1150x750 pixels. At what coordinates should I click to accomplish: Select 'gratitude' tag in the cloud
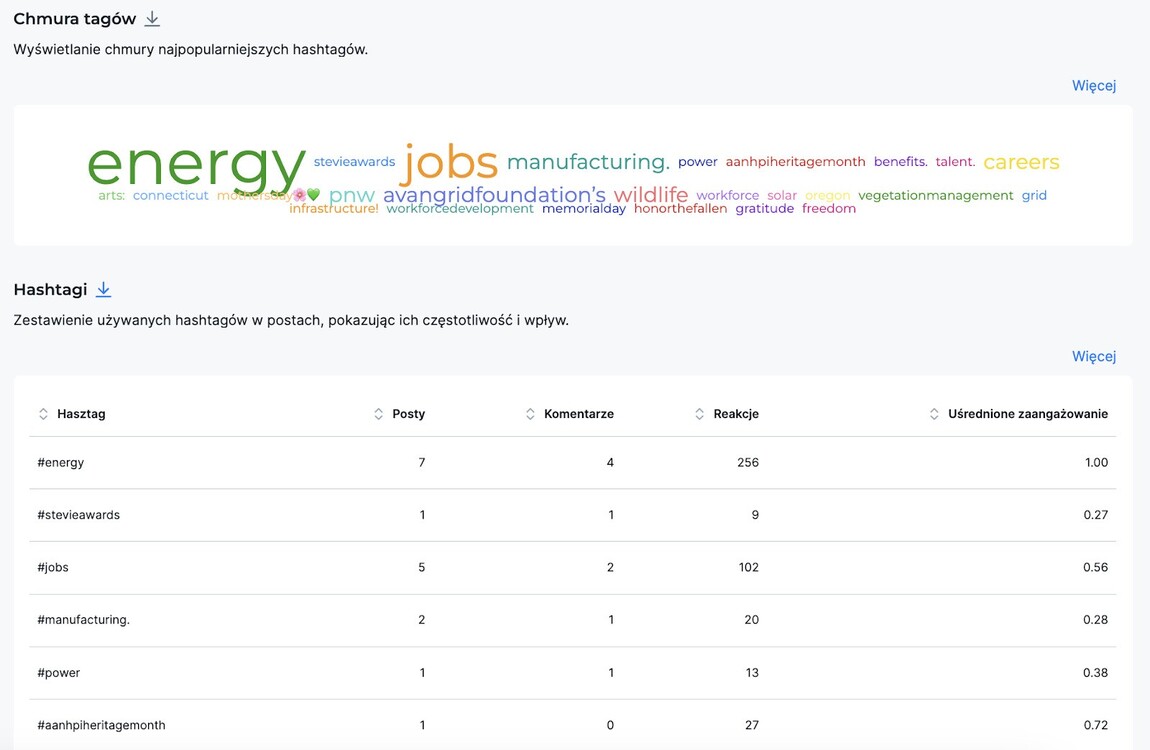click(765, 209)
